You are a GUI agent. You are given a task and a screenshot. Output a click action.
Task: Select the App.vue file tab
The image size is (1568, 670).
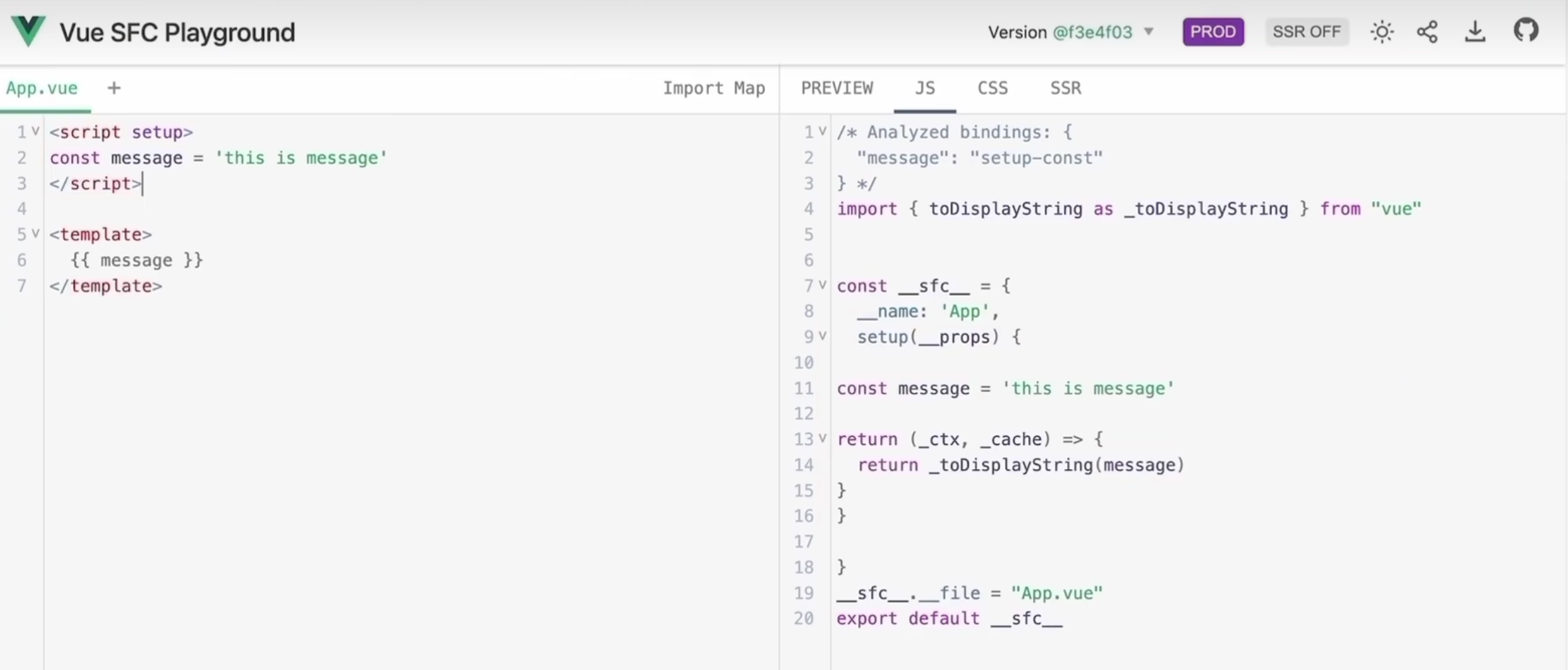[x=42, y=88]
